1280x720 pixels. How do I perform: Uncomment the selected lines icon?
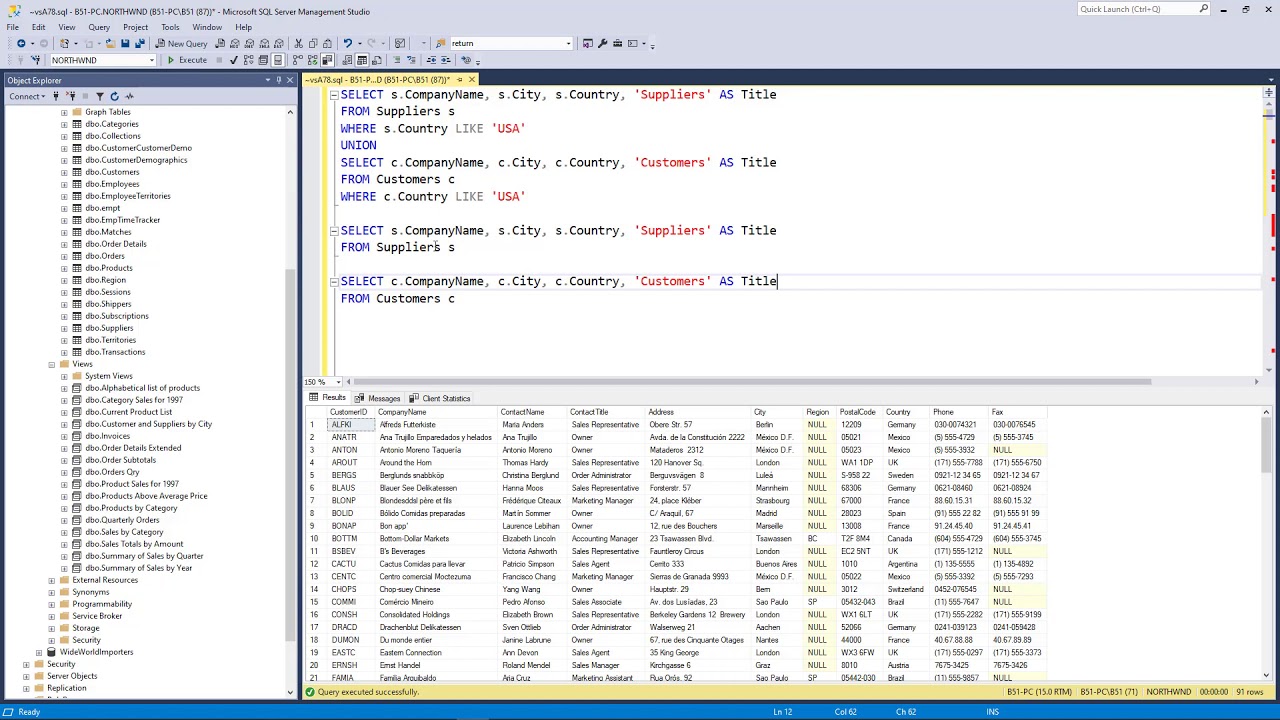pos(411,60)
